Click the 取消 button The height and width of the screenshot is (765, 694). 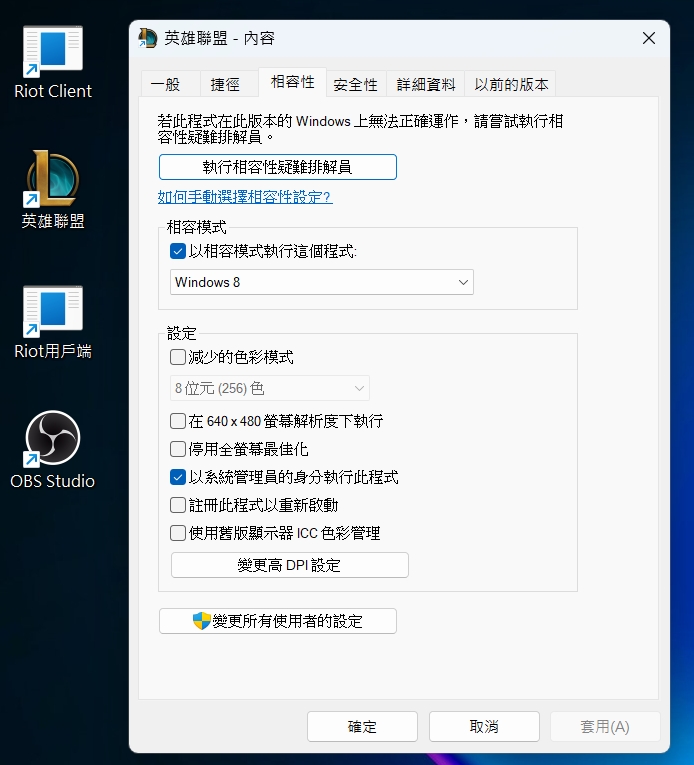pos(484,726)
